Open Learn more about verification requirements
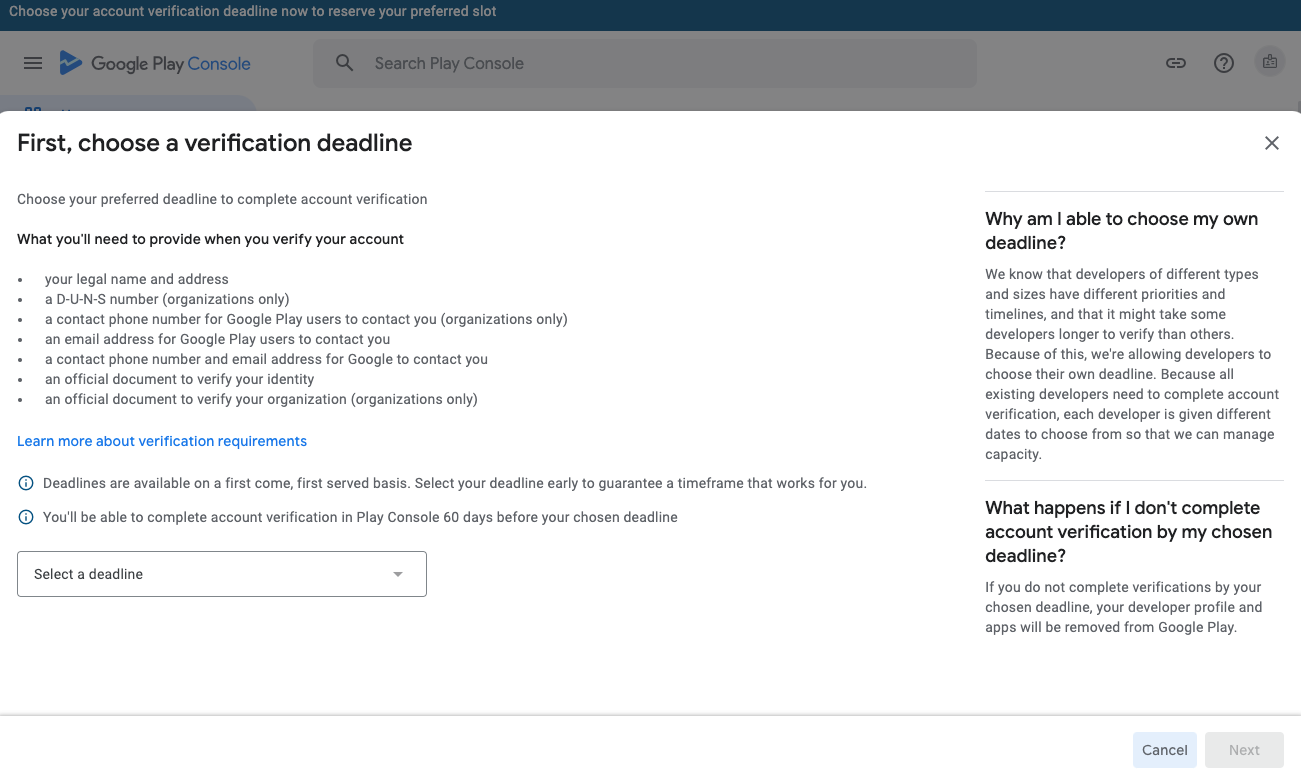This screenshot has height=775, width=1301. (162, 441)
